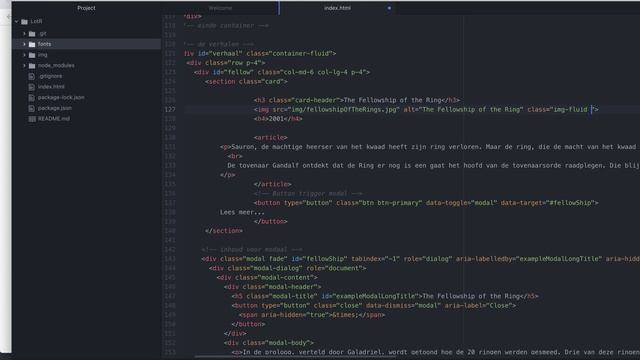This screenshot has width=640, height=360.
Task: Click the opening article tag line
Action: coord(270,138)
